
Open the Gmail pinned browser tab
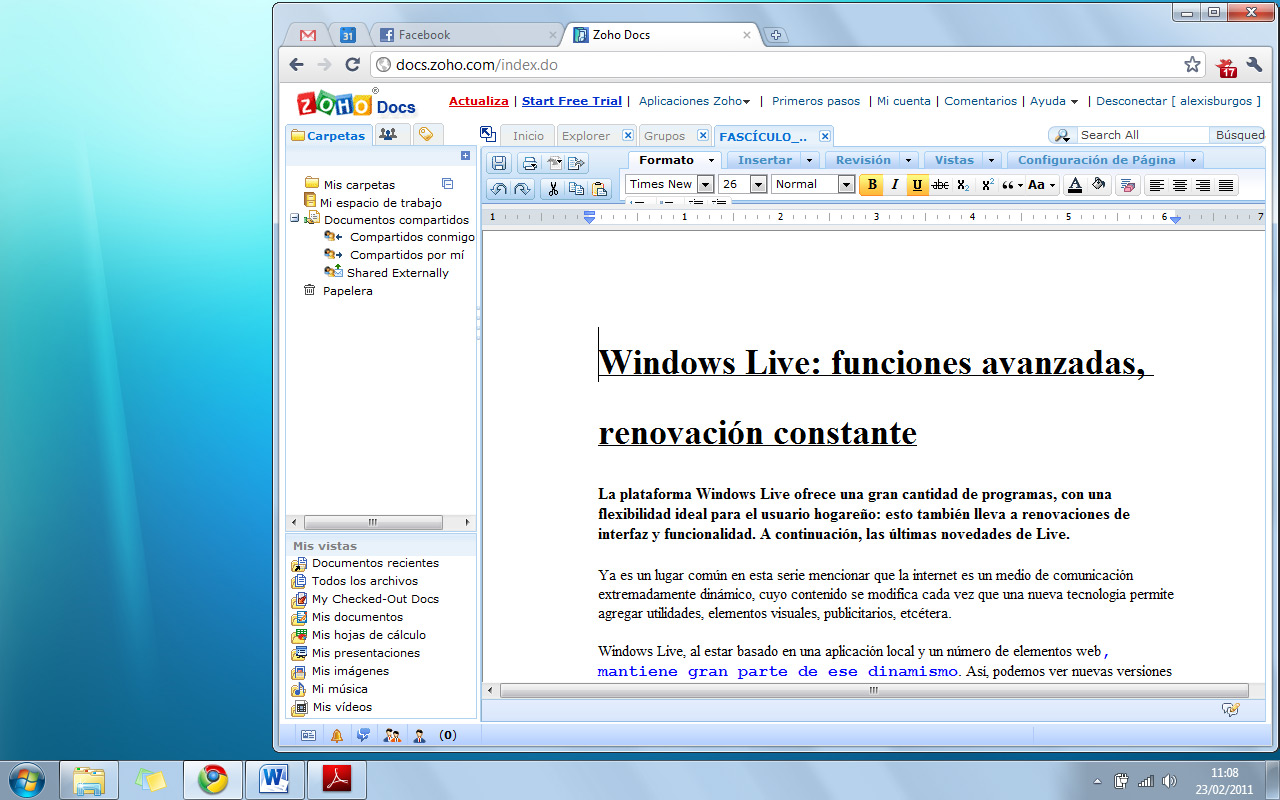(x=308, y=35)
